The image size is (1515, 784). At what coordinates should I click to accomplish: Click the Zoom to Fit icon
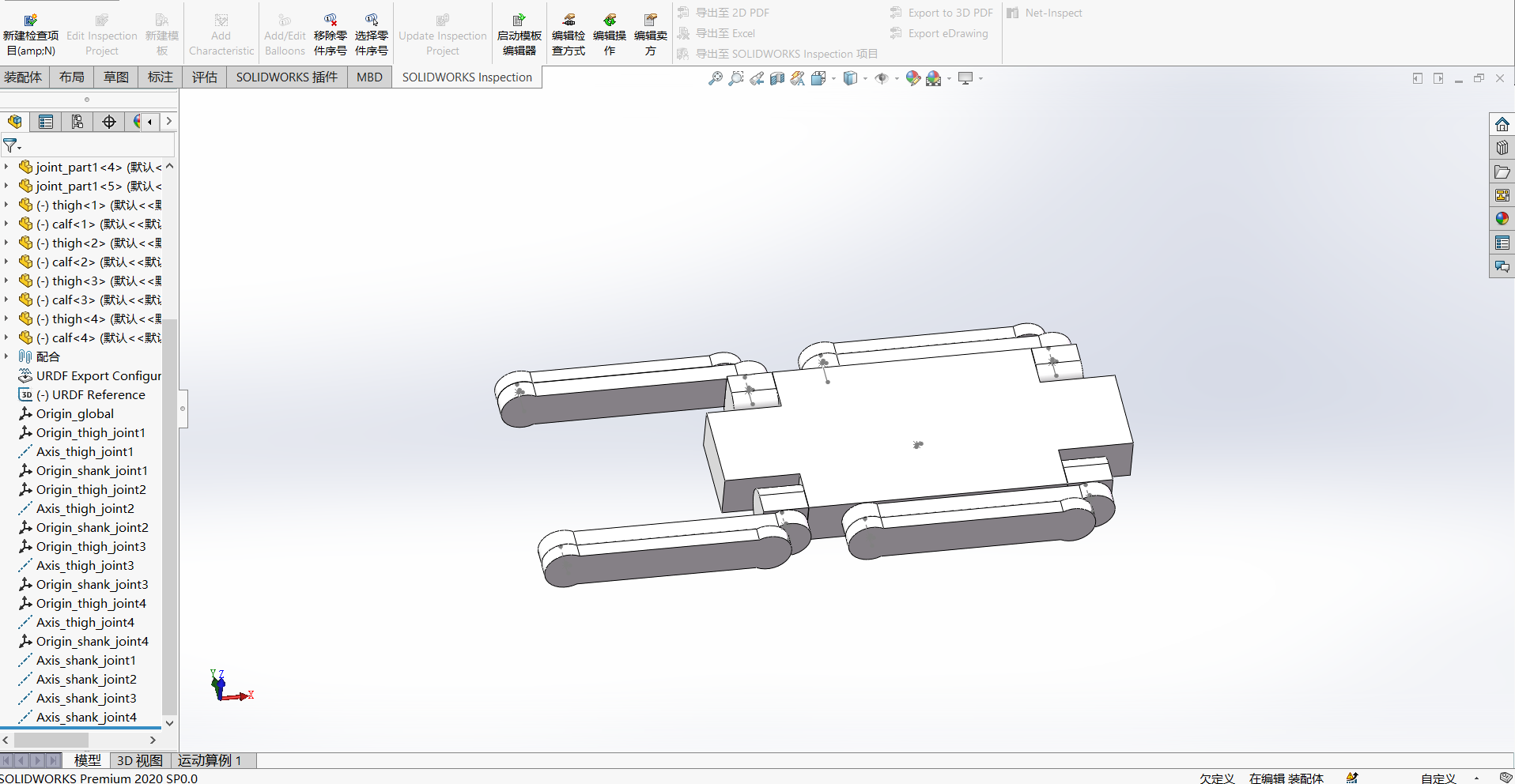point(715,78)
